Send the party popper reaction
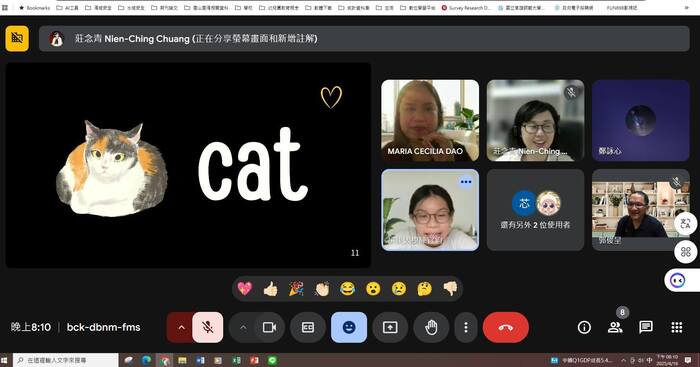 click(296, 289)
